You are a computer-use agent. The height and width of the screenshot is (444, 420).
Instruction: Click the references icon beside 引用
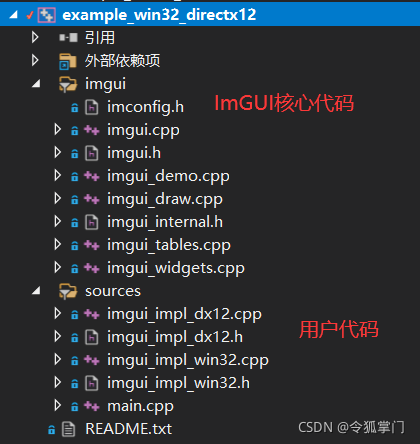pos(68,38)
